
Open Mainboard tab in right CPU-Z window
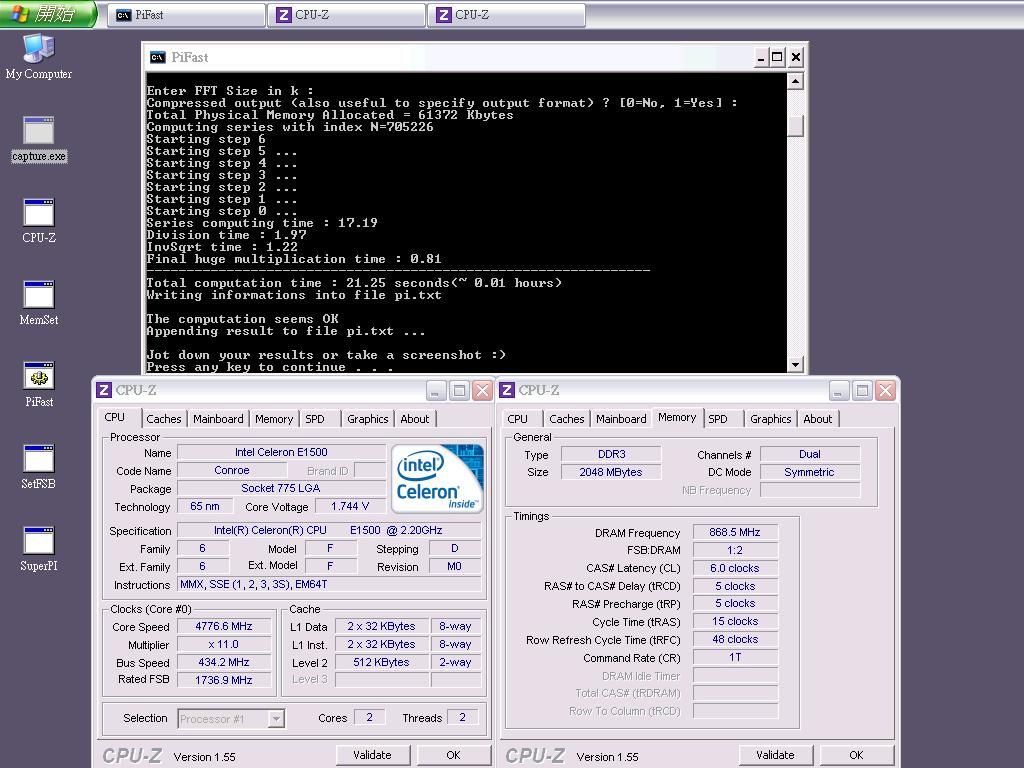tap(621, 419)
